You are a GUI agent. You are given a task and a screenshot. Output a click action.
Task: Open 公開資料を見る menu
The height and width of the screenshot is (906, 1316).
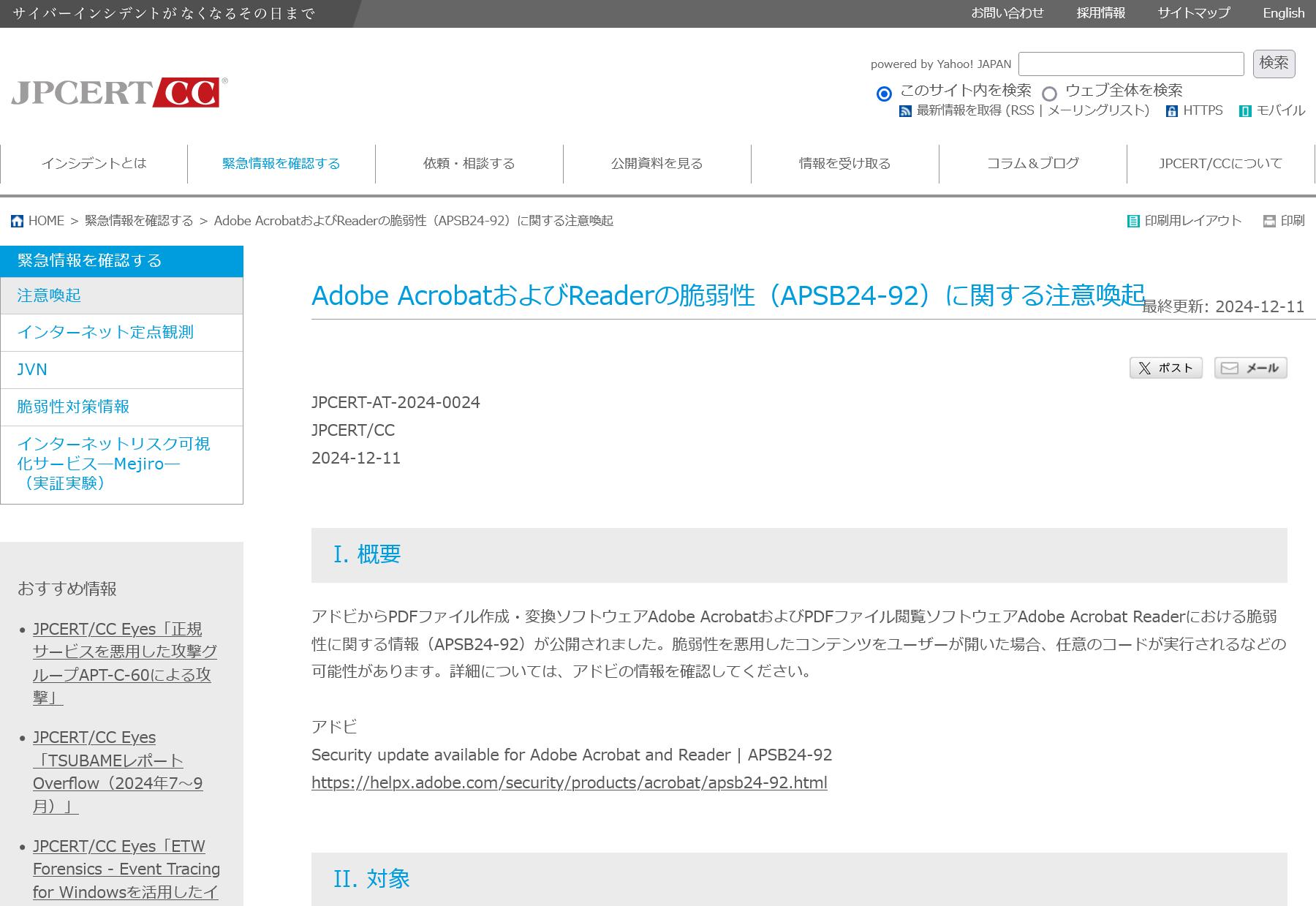(657, 163)
